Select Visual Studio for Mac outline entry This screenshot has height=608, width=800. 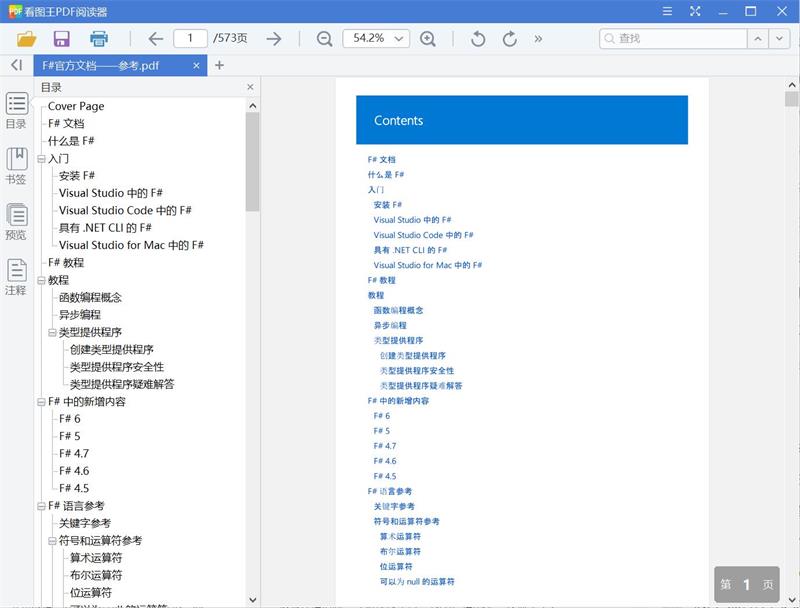point(131,245)
